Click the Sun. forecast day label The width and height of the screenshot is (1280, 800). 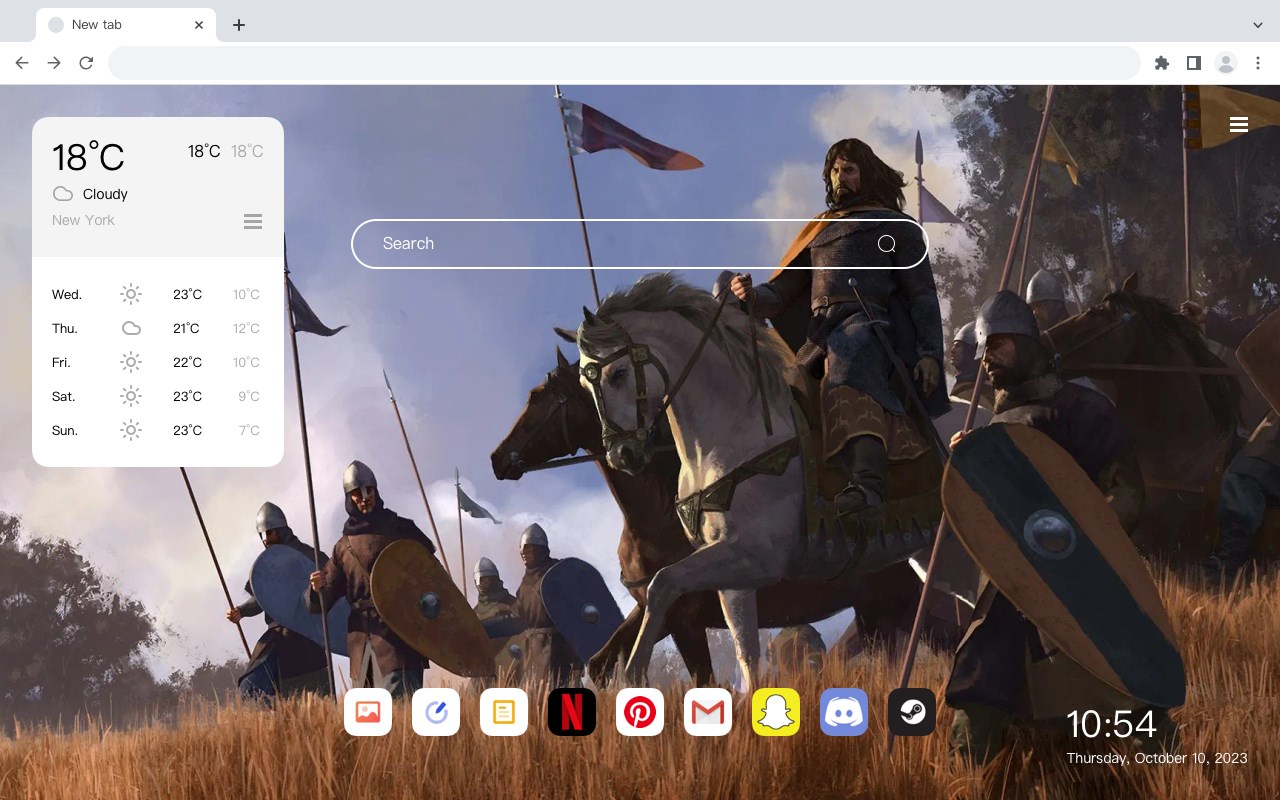(65, 430)
